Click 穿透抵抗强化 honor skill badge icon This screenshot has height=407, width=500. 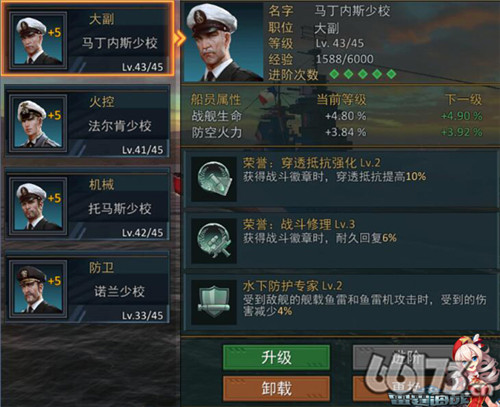click(214, 179)
